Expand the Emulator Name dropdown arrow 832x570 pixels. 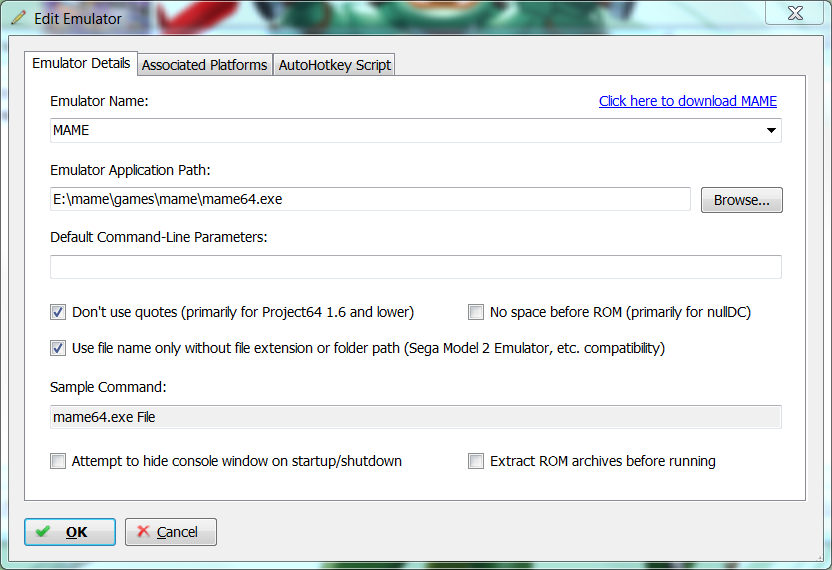[x=771, y=131]
